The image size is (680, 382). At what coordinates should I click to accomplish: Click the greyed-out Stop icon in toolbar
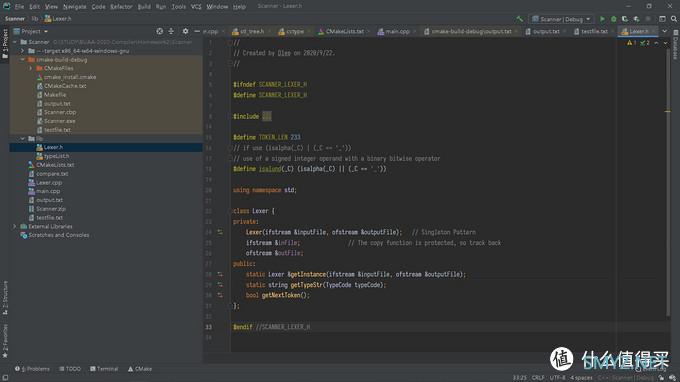coord(648,19)
